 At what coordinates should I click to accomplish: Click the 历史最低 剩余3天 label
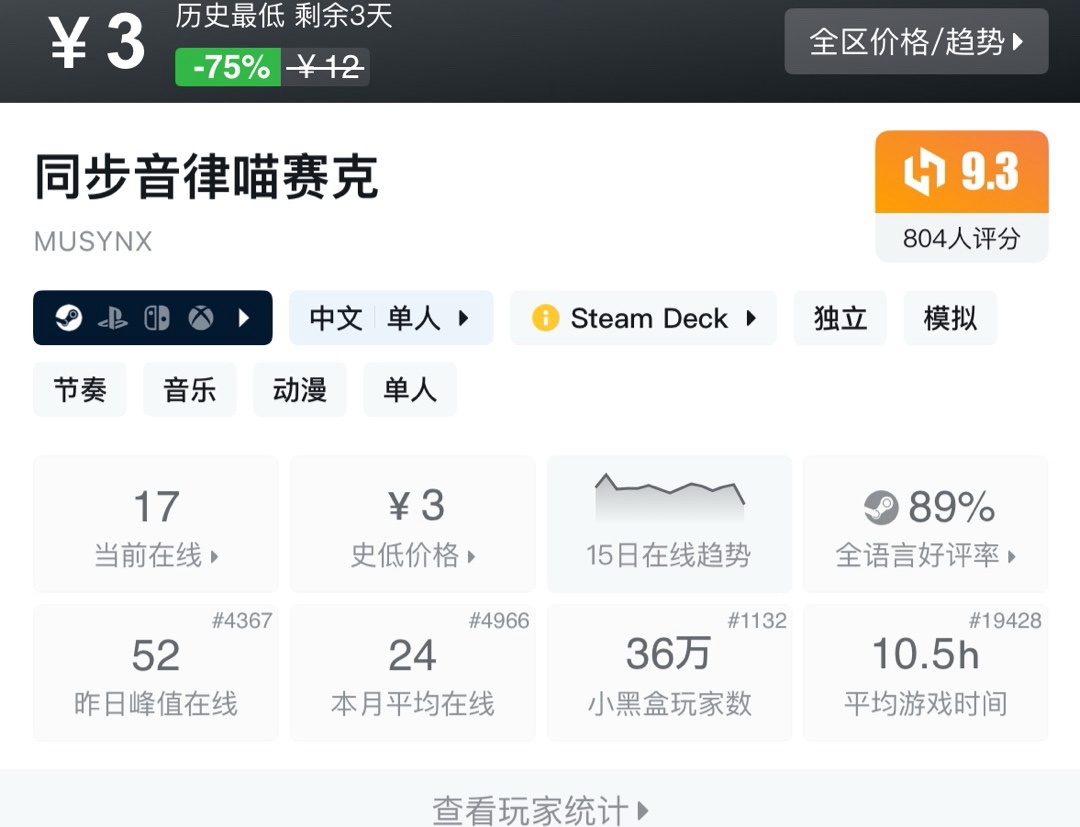pyautogui.click(x=284, y=15)
